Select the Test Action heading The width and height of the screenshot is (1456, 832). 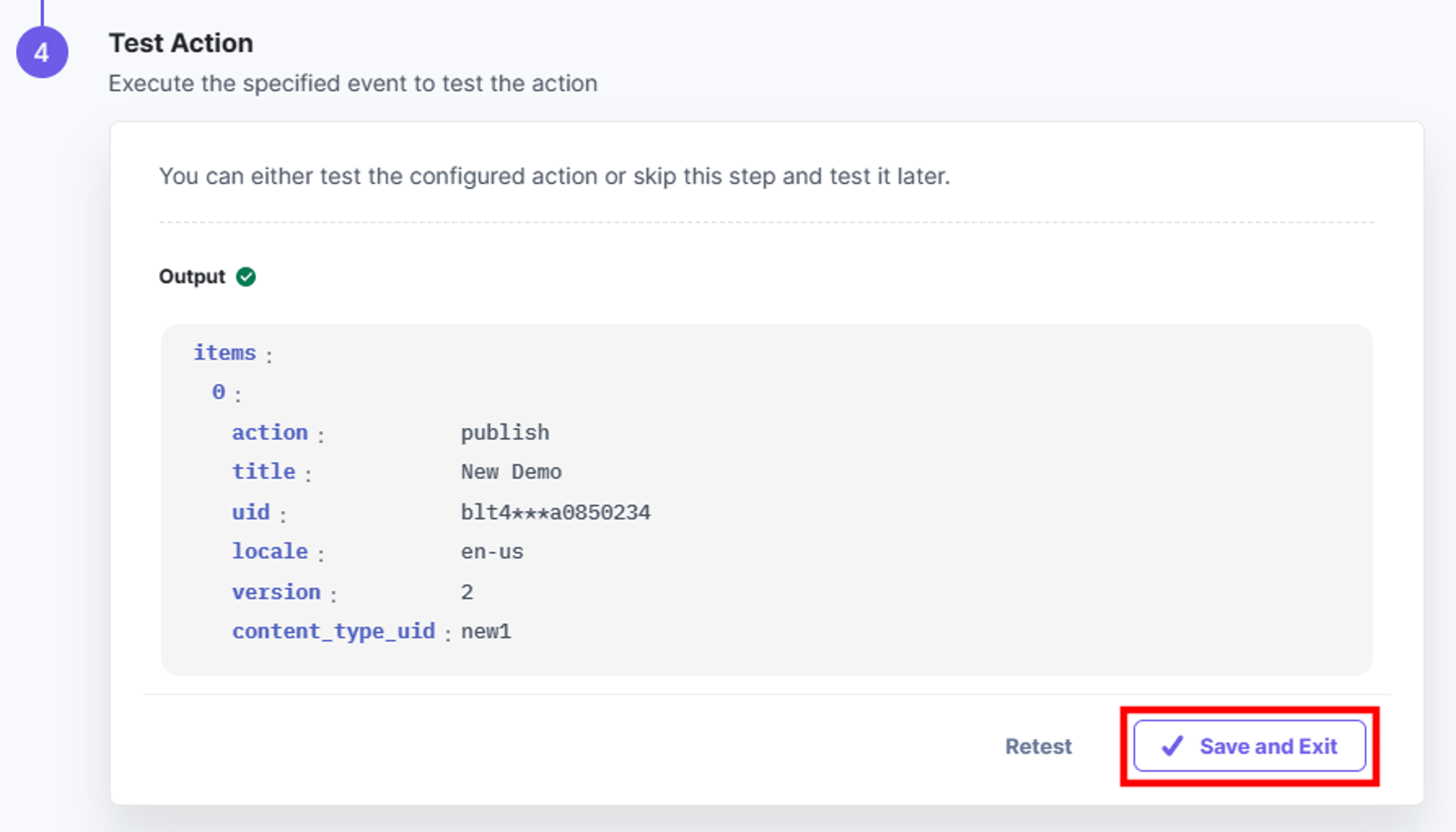181,43
